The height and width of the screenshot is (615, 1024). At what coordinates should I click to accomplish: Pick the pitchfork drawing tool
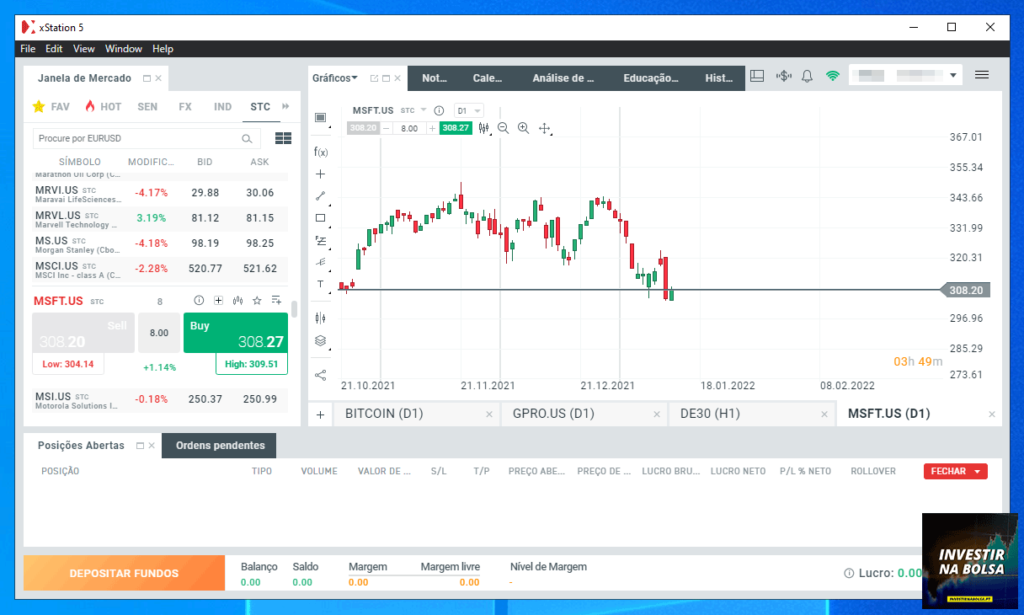[x=320, y=262]
